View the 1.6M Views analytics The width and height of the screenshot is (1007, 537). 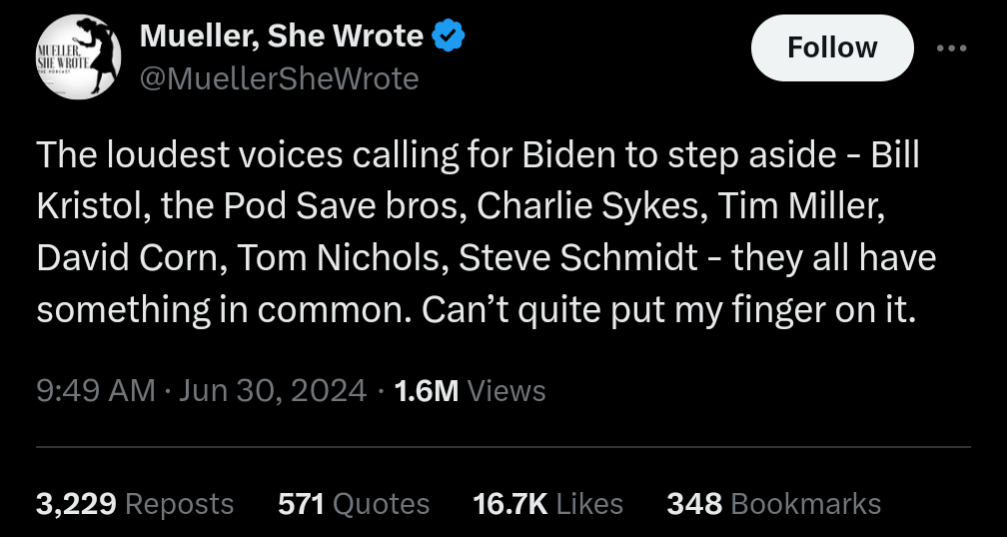point(470,391)
